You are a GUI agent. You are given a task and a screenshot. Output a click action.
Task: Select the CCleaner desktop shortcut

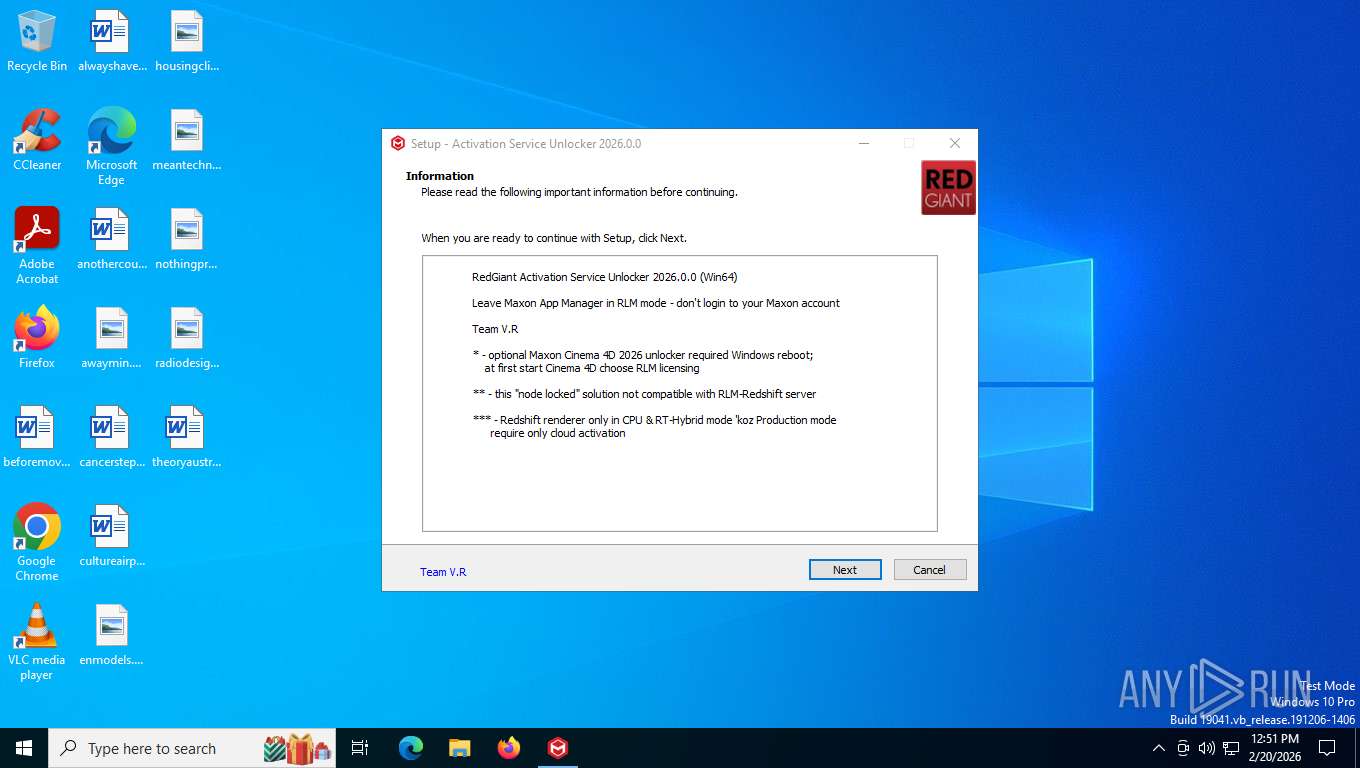tap(37, 141)
